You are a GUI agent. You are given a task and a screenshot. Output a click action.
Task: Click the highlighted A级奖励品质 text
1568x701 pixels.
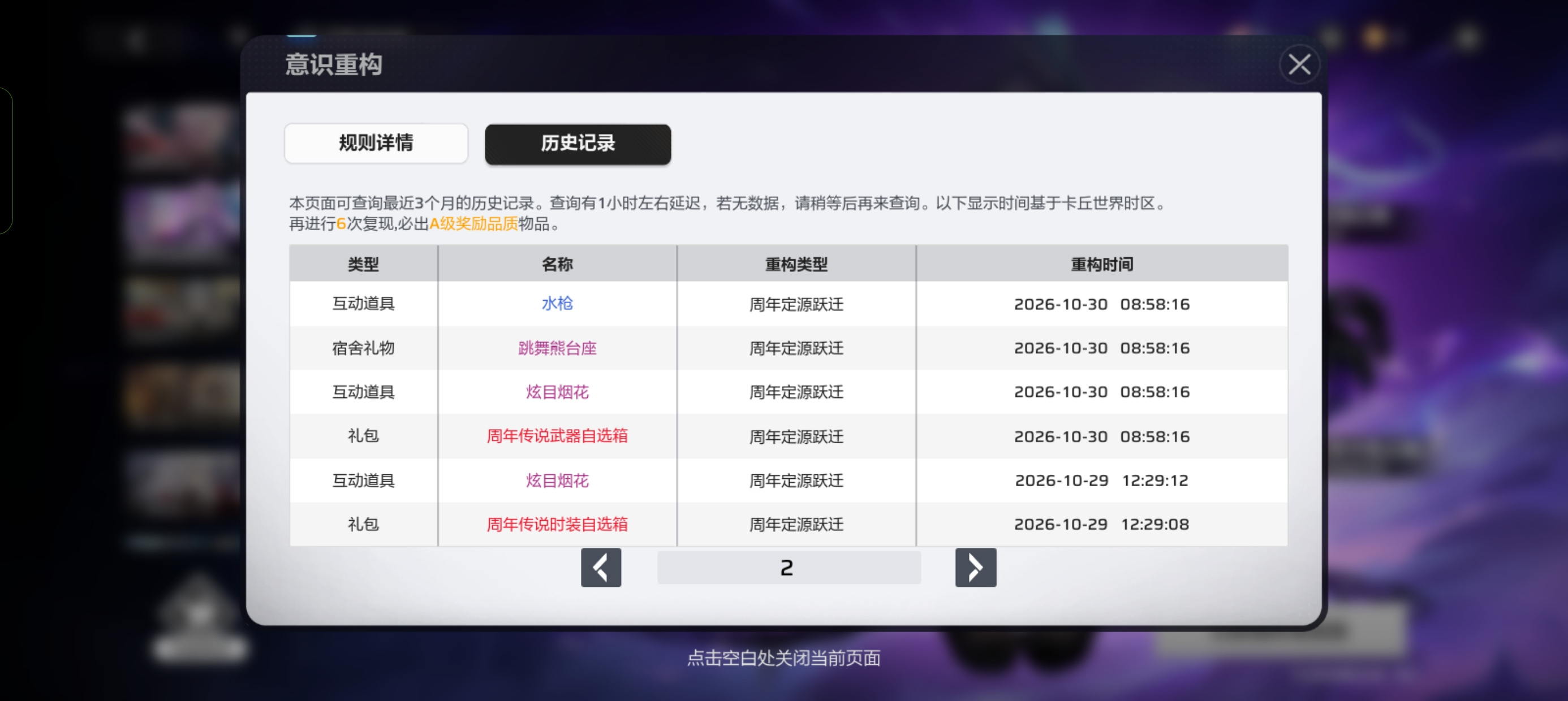click(x=473, y=224)
